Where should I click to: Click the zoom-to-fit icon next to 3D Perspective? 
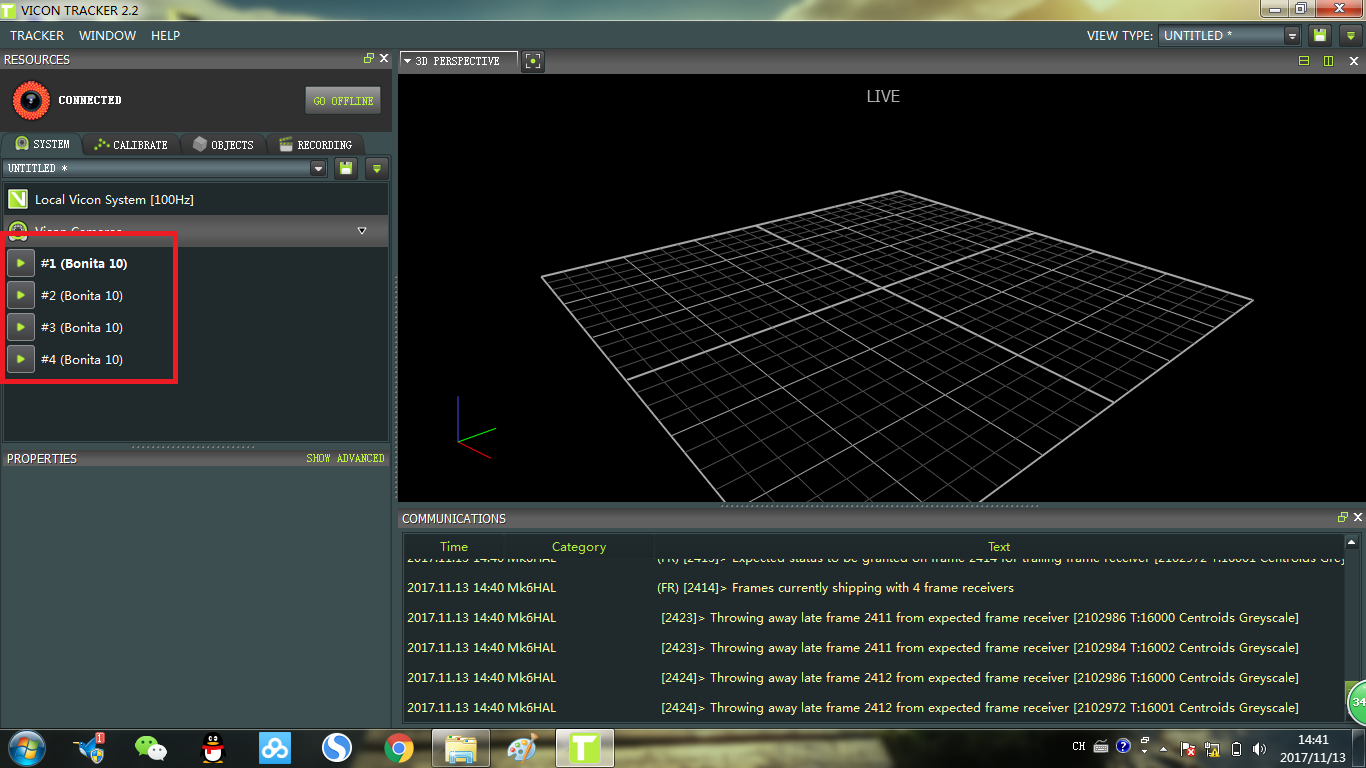[x=533, y=61]
